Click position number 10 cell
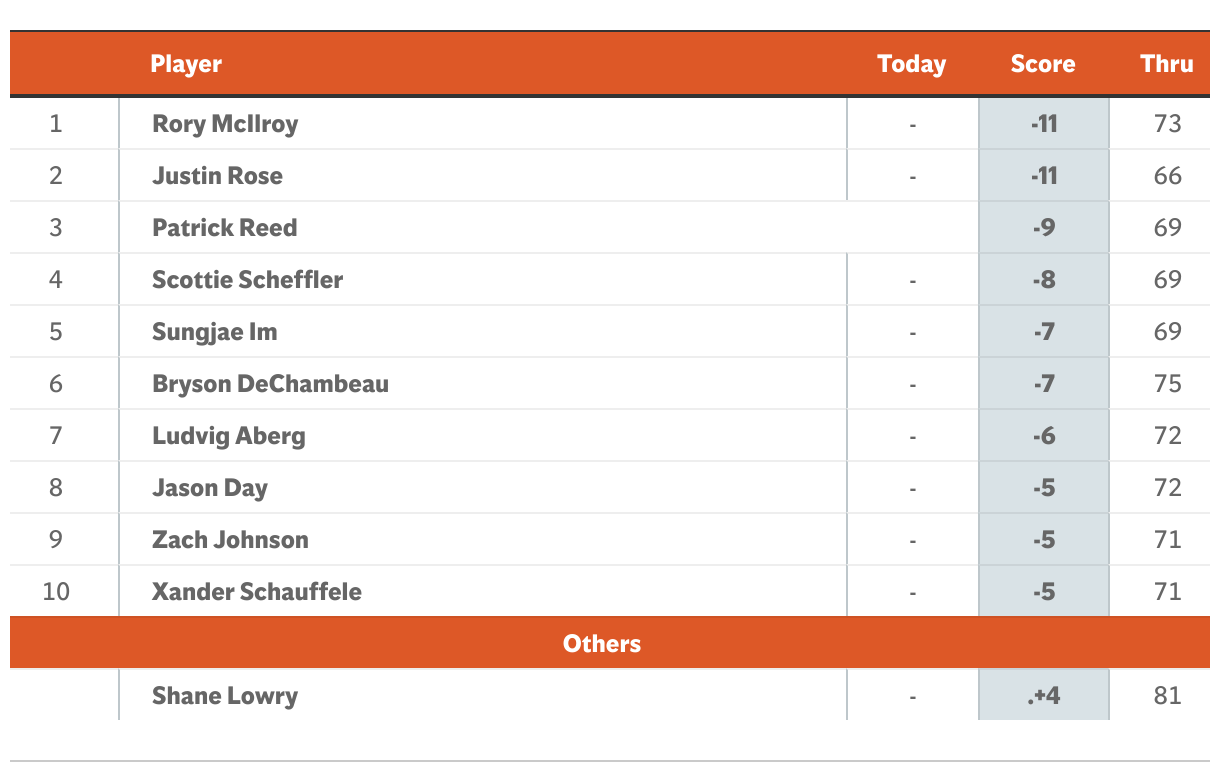The image size is (1220, 772). [x=56, y=592]
